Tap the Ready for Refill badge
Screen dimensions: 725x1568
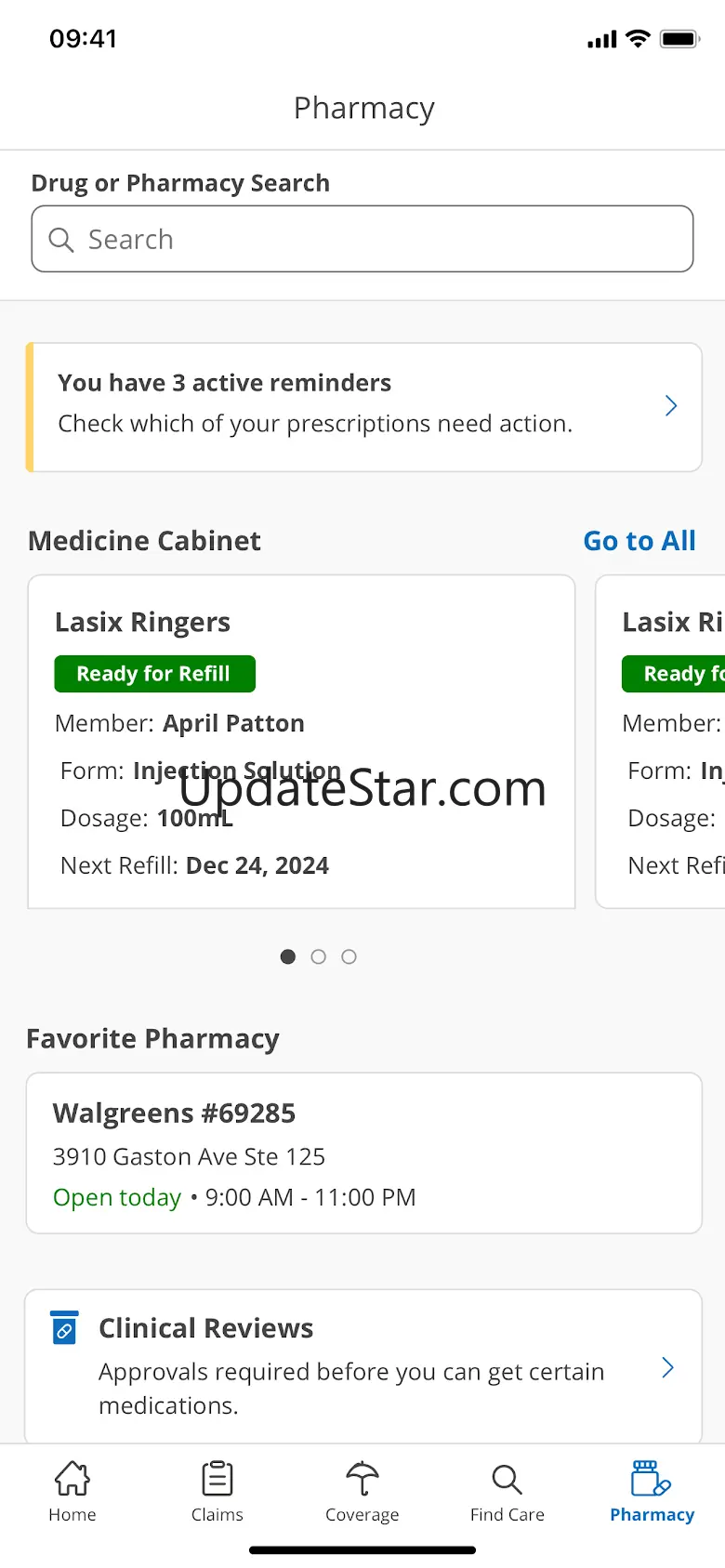point(155,674)
